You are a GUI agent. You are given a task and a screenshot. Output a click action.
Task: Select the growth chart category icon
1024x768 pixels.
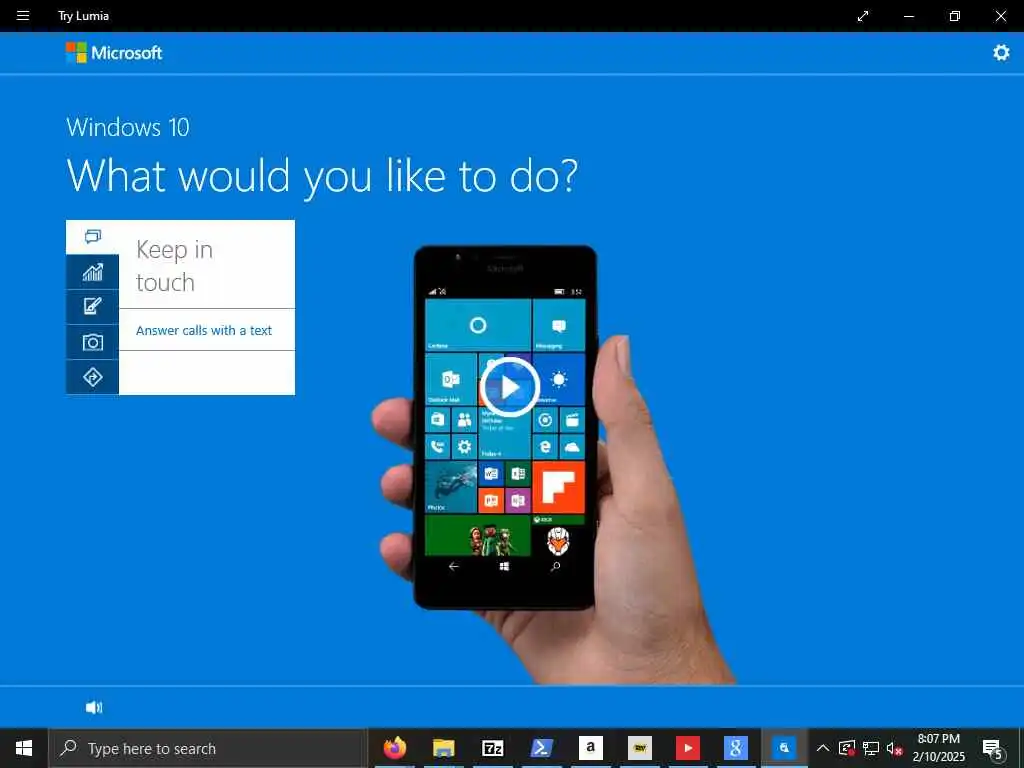[x=93, y=272]
